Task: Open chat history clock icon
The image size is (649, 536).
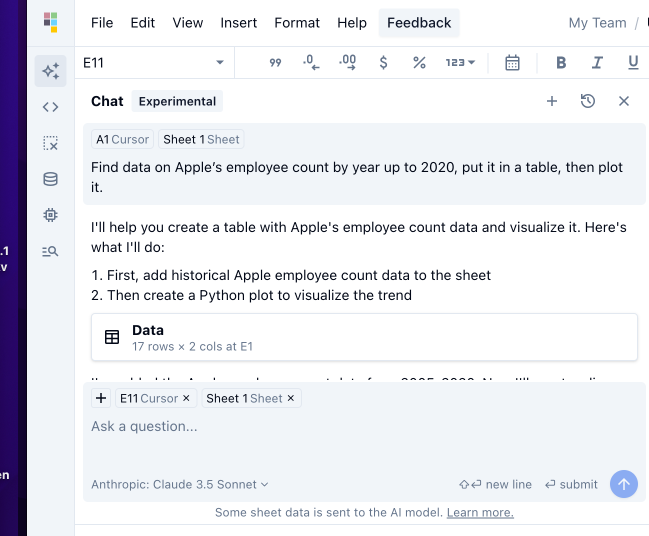Action: pos(588,101)
